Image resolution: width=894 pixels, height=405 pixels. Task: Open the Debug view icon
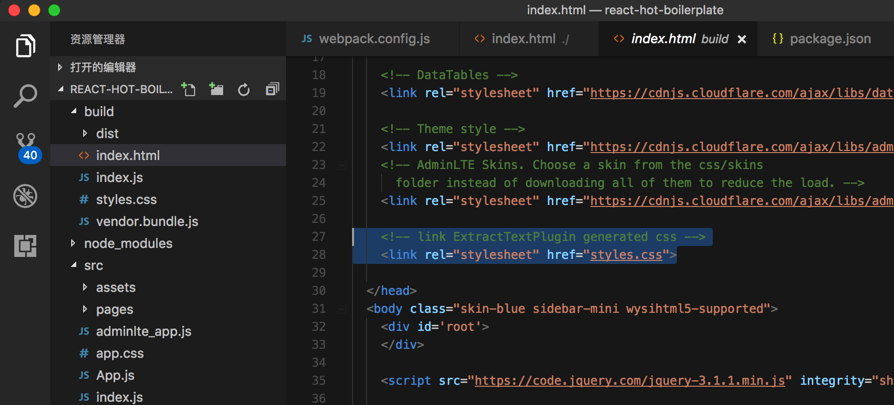[25, 196]
